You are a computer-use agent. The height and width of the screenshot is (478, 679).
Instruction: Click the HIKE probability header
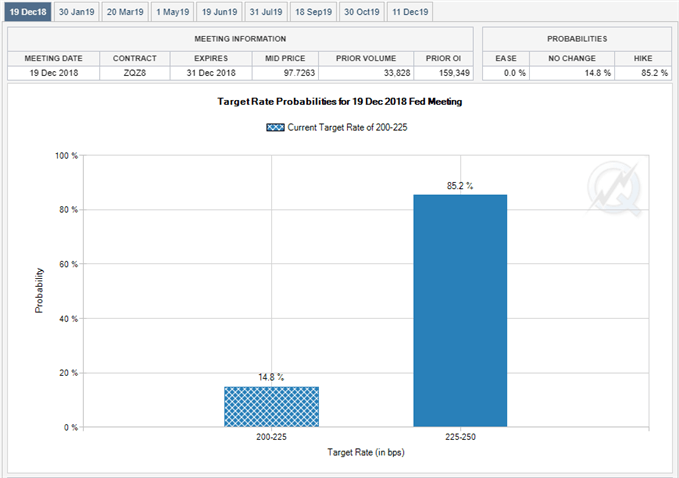click(643, 58)
